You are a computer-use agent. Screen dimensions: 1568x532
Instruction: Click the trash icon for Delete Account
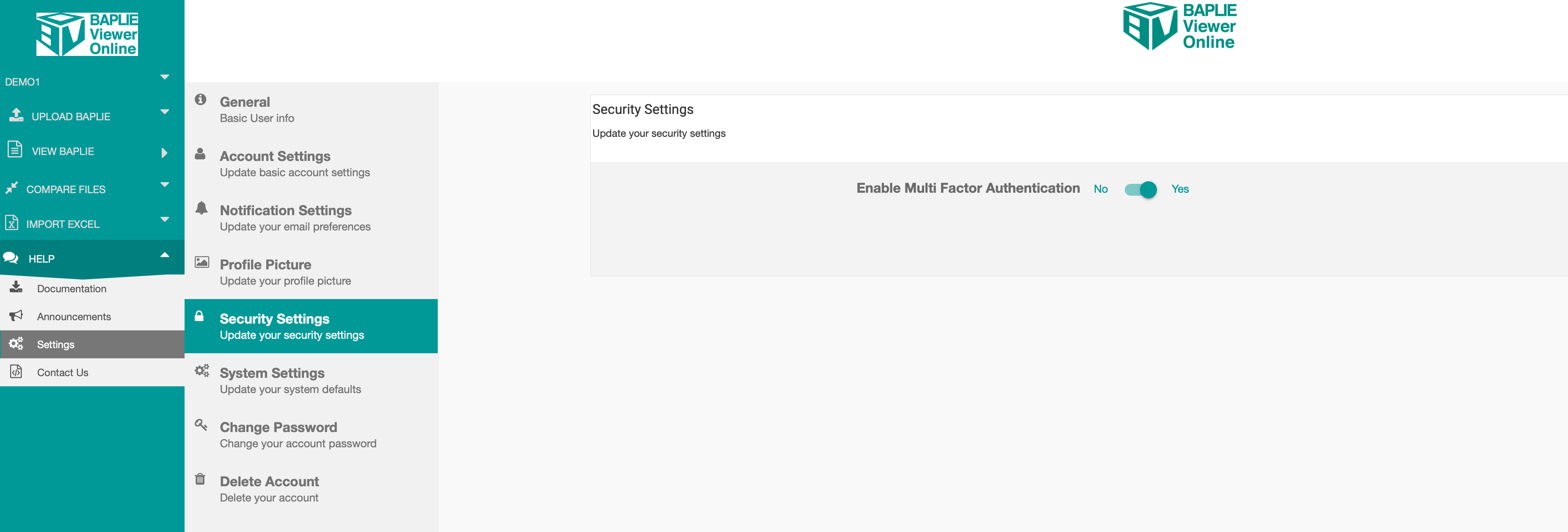coord(200,479)
